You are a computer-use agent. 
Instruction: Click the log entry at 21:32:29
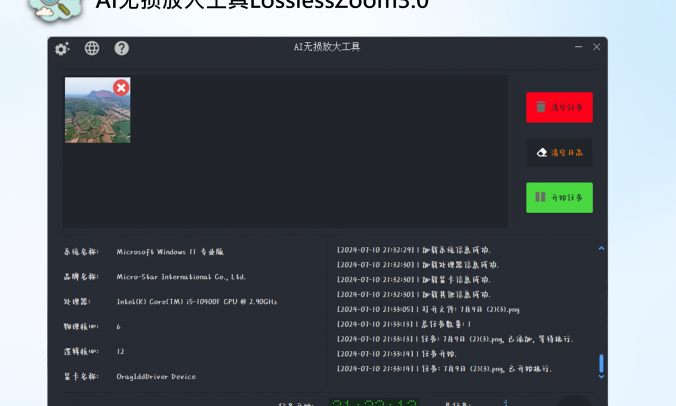coord(413,250)
